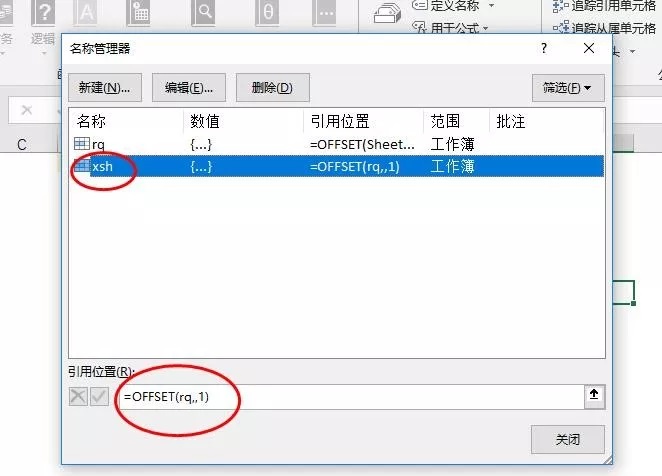Click the cancel X icon next to reference input
This screenshot has width=662, height=476.
click(78, 397)
